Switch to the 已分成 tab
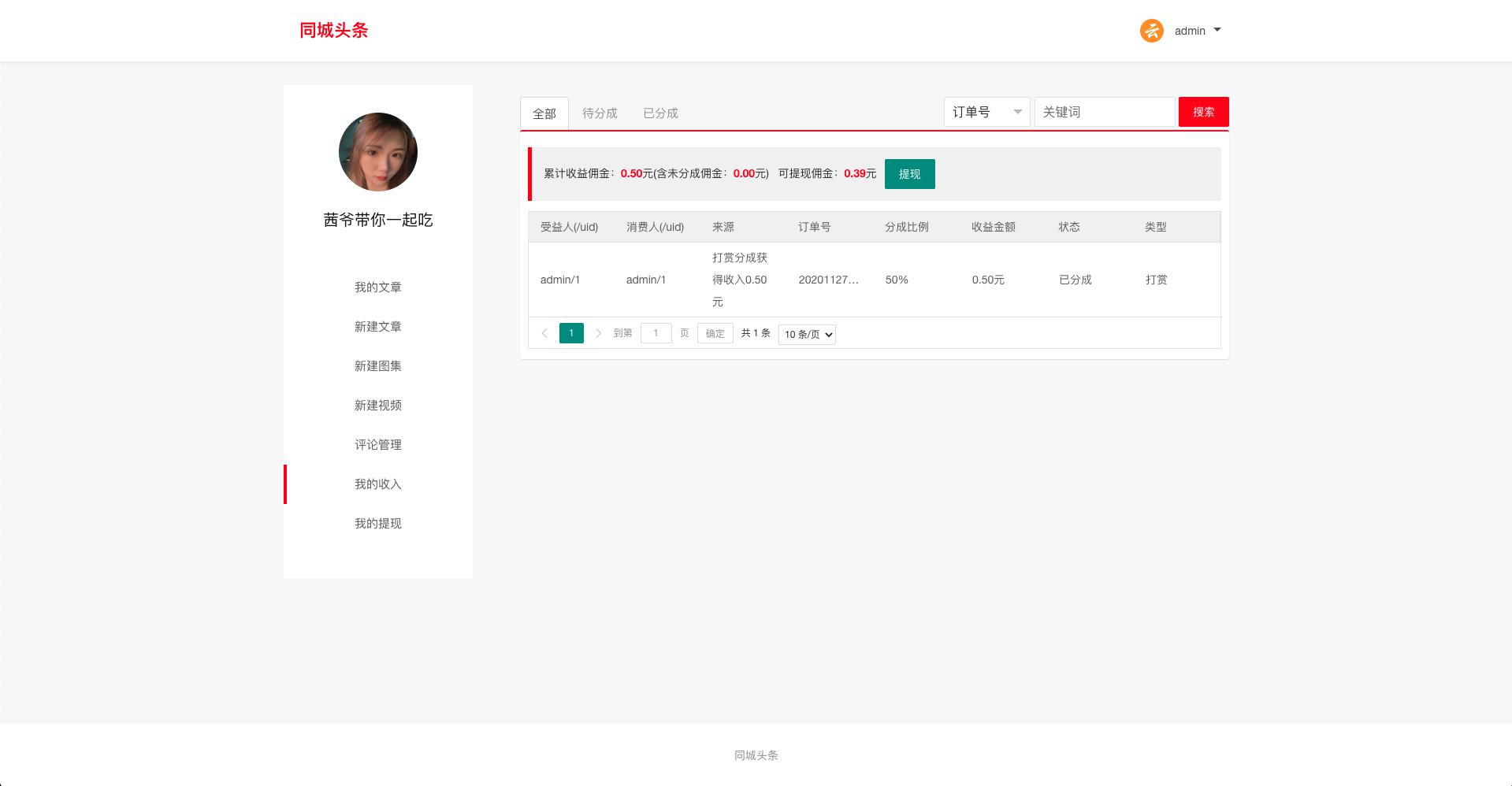Image resolution: width=1512 pixels, height=786 pixels. click(660, 113)
